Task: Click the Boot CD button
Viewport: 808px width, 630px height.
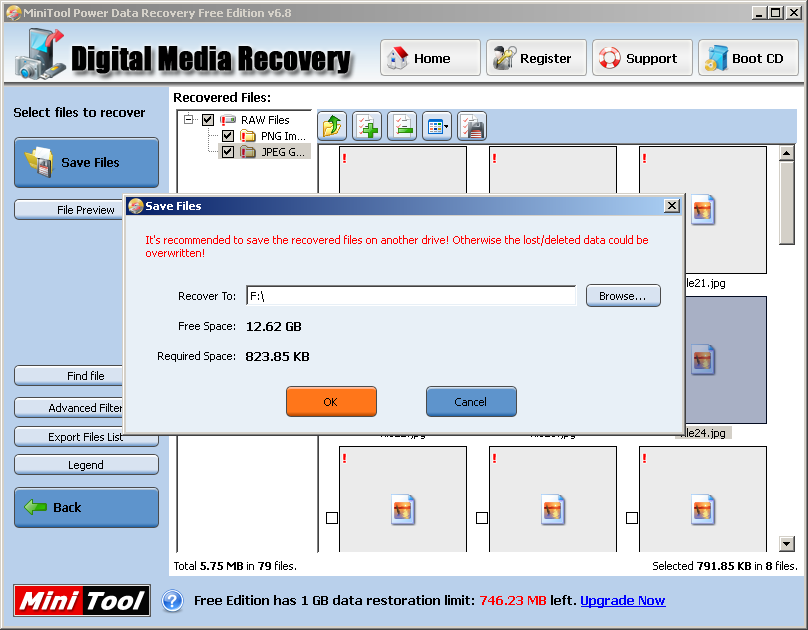Action: coord(748,58)
